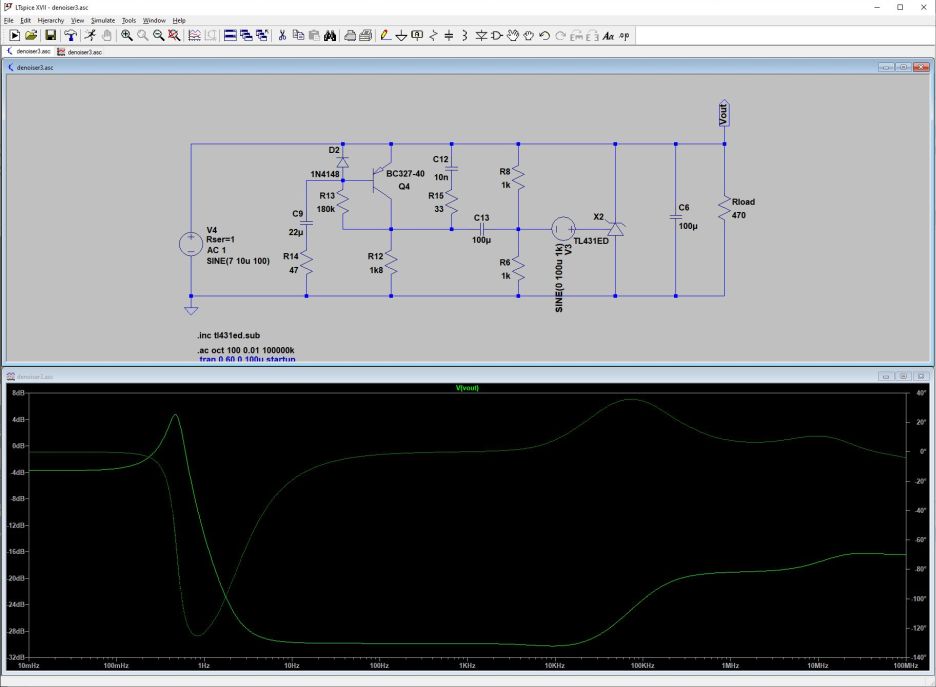Image resolution: width=936 pixels, height=687 pixels.
Task: Open Find with the binoculars icon
Action: (x=330, y=36)
